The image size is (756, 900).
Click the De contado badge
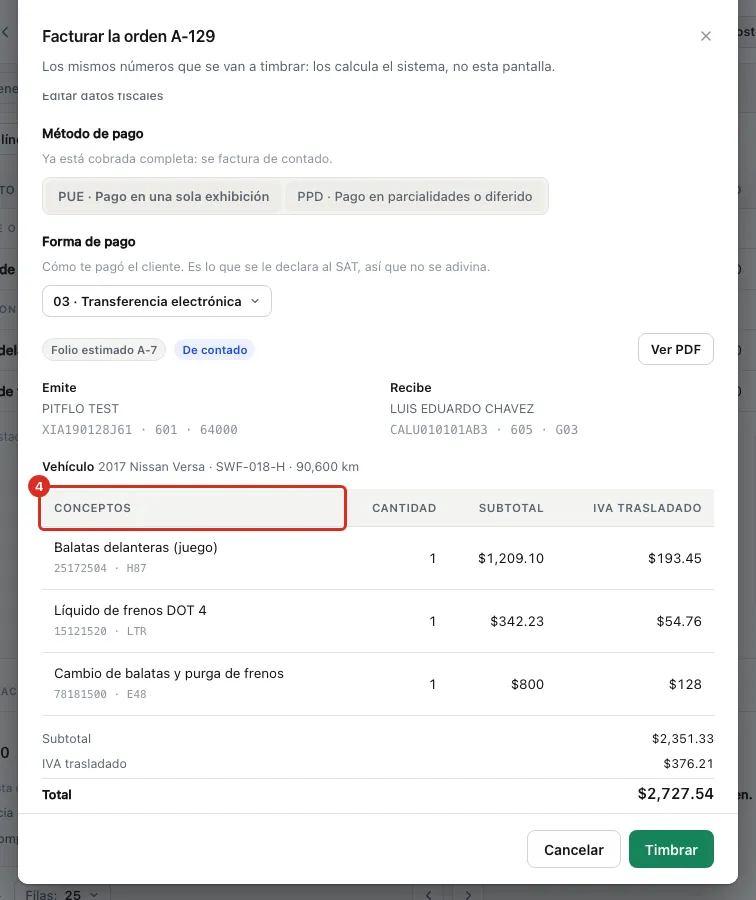(x=215, y=350)
